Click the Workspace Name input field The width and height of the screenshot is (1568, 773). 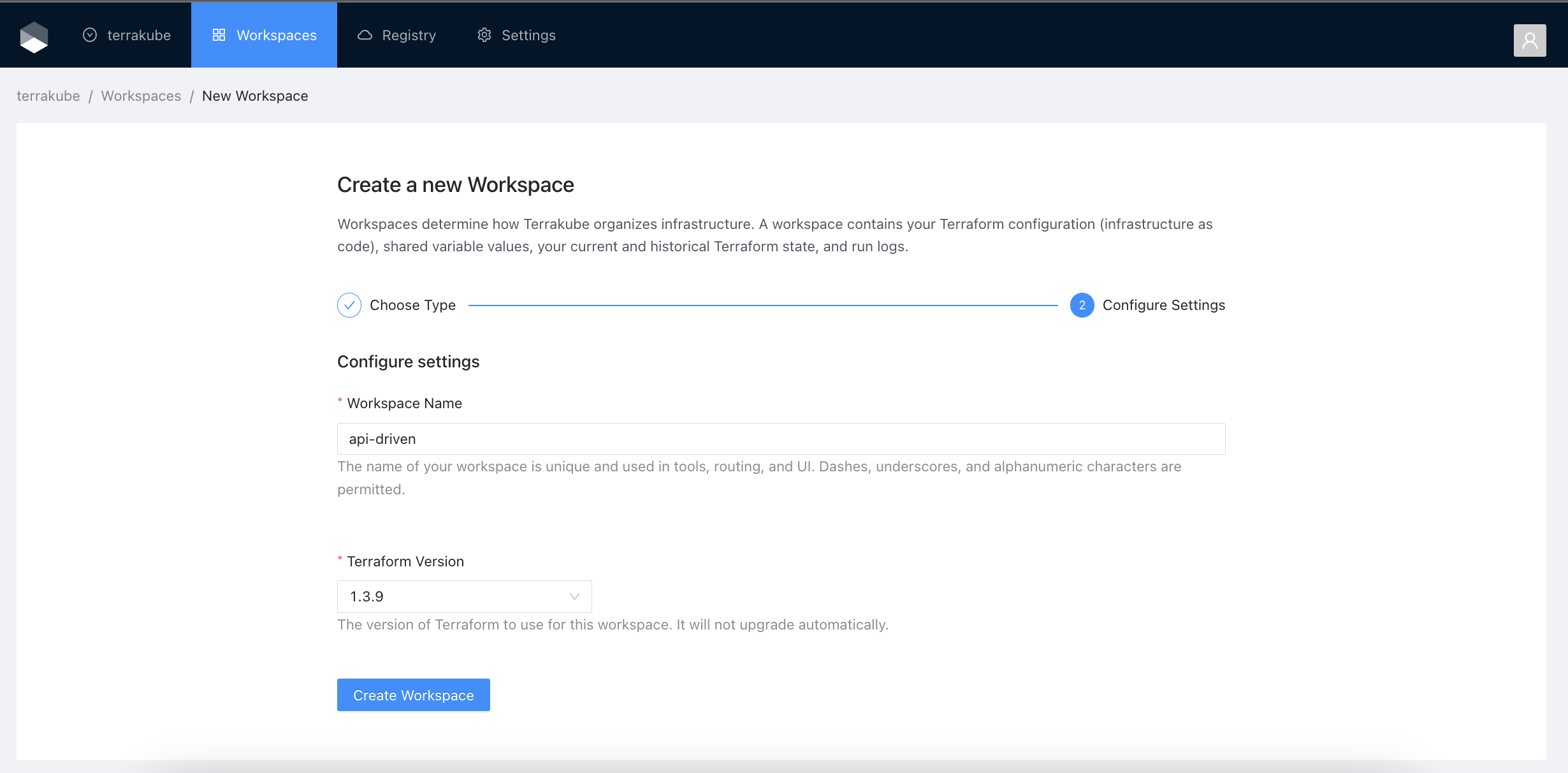click(x=781, y=439)
